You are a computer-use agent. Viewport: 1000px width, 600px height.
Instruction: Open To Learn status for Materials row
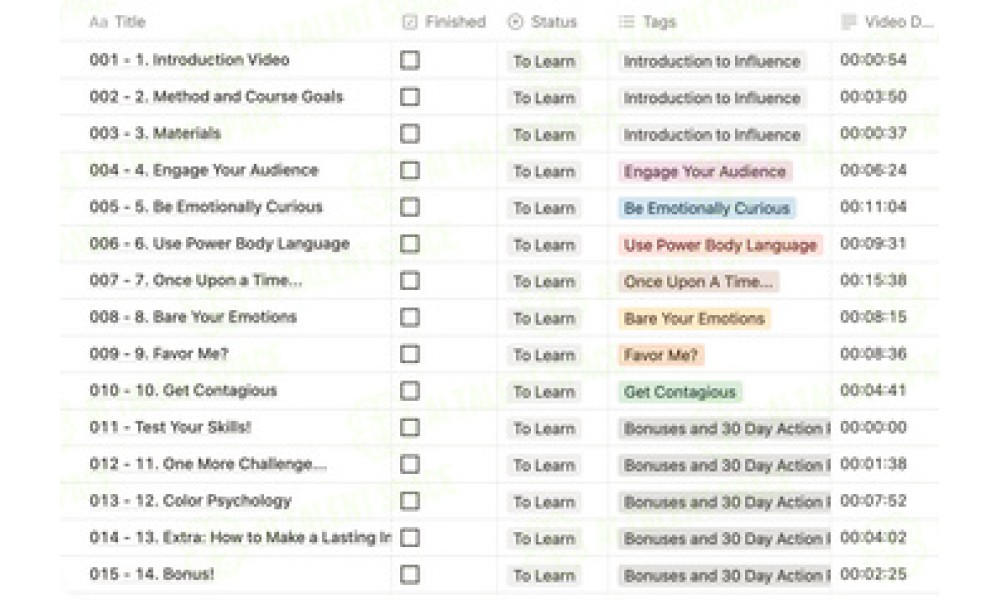pyautogui.click(x=544, y=135)
